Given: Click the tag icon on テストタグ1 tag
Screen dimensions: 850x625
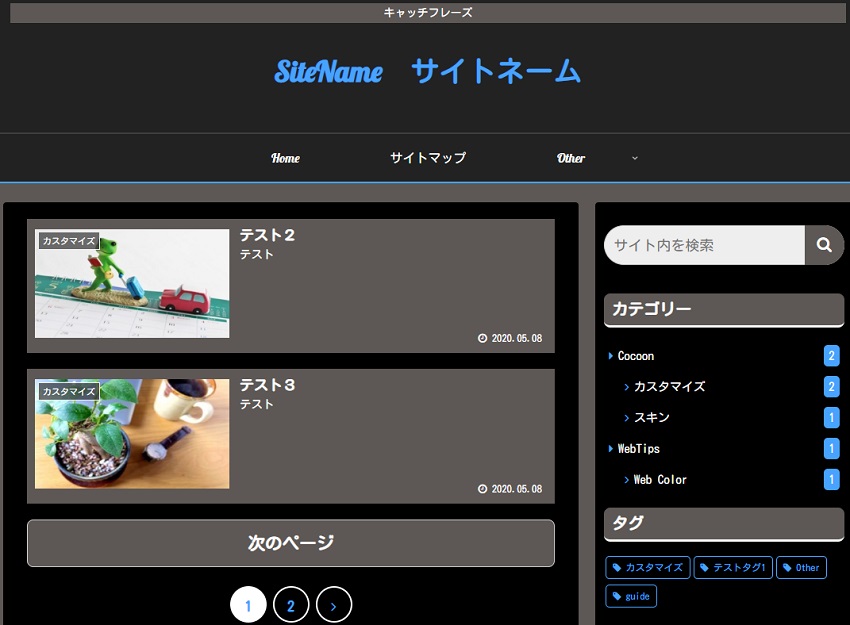Looking at the screenshot, I should point(704,568).
